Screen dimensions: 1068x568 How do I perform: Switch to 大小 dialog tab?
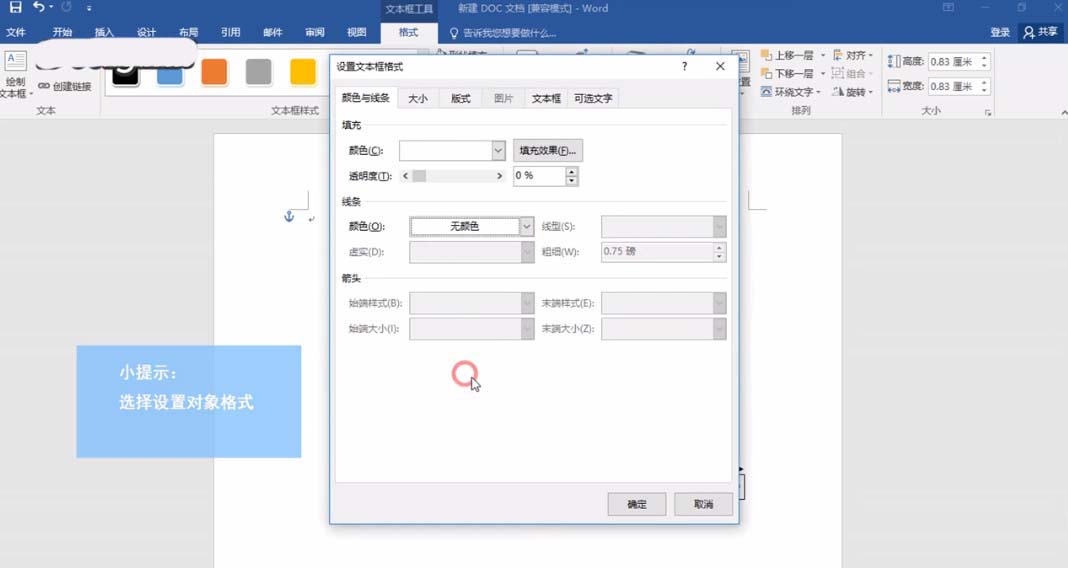click(x=418, y=98)
